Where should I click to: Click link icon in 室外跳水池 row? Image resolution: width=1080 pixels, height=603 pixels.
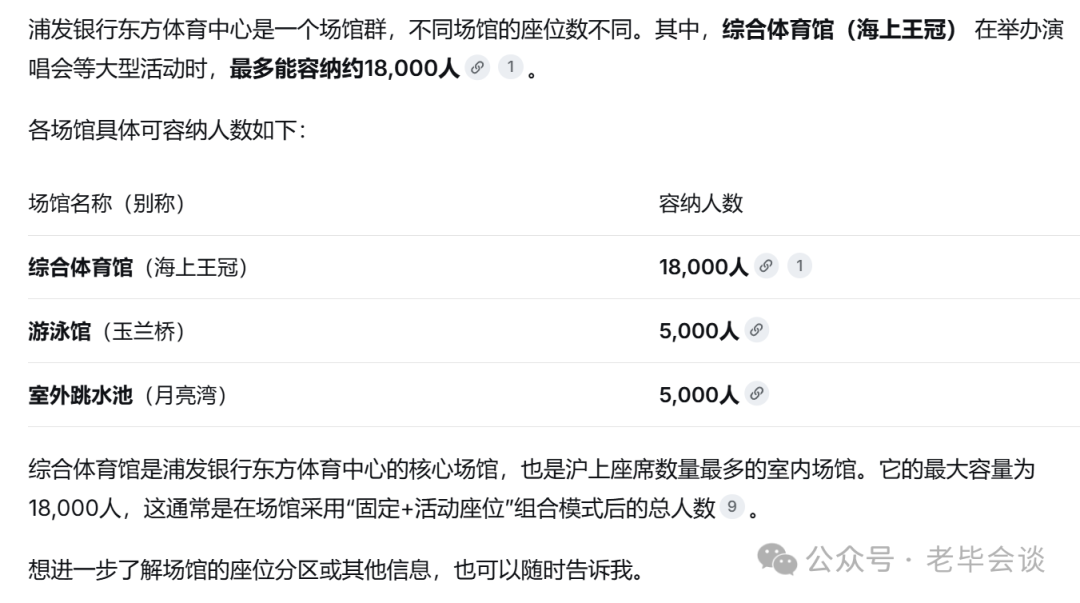(x=756, y=394)
